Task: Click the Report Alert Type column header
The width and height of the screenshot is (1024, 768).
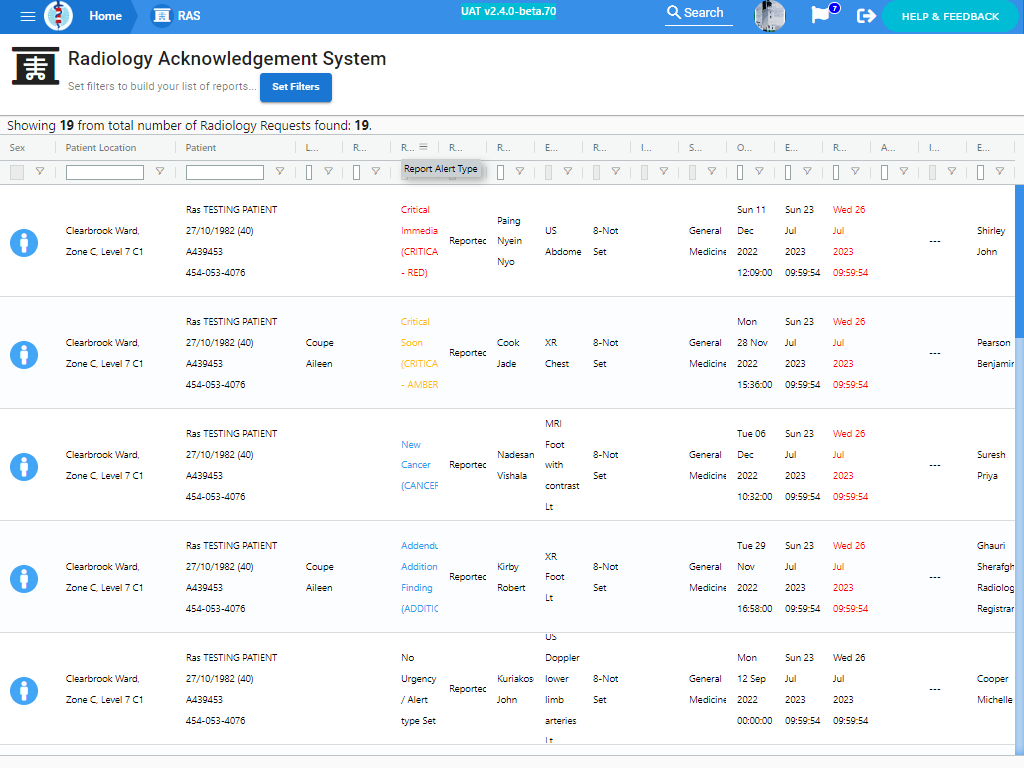Action: (x=408, y=148)
